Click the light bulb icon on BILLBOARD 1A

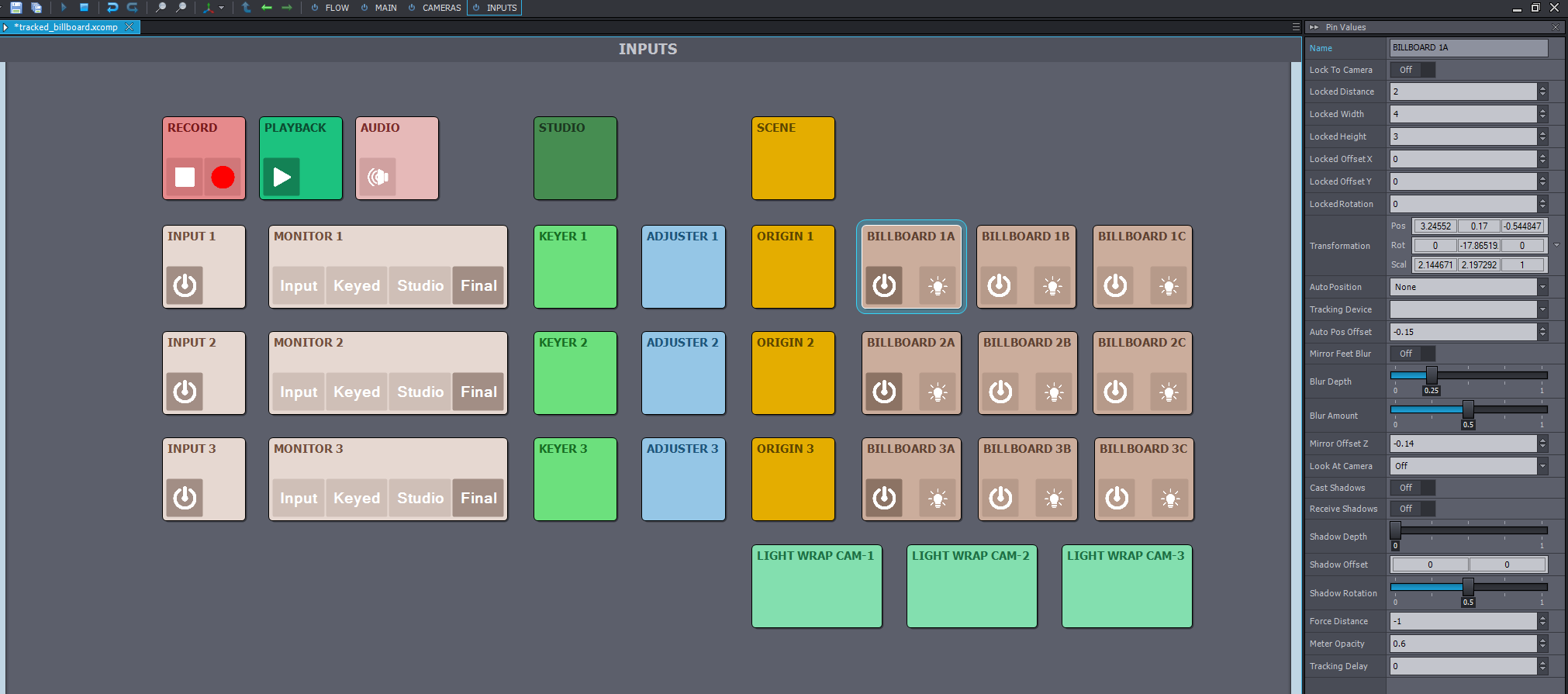click(x=938, y=286)
